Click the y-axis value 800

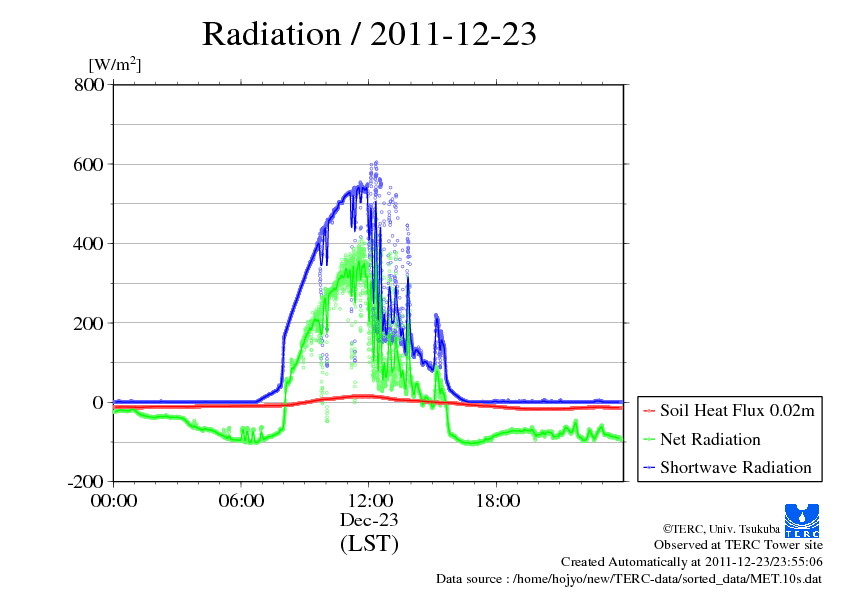(89, 84)
